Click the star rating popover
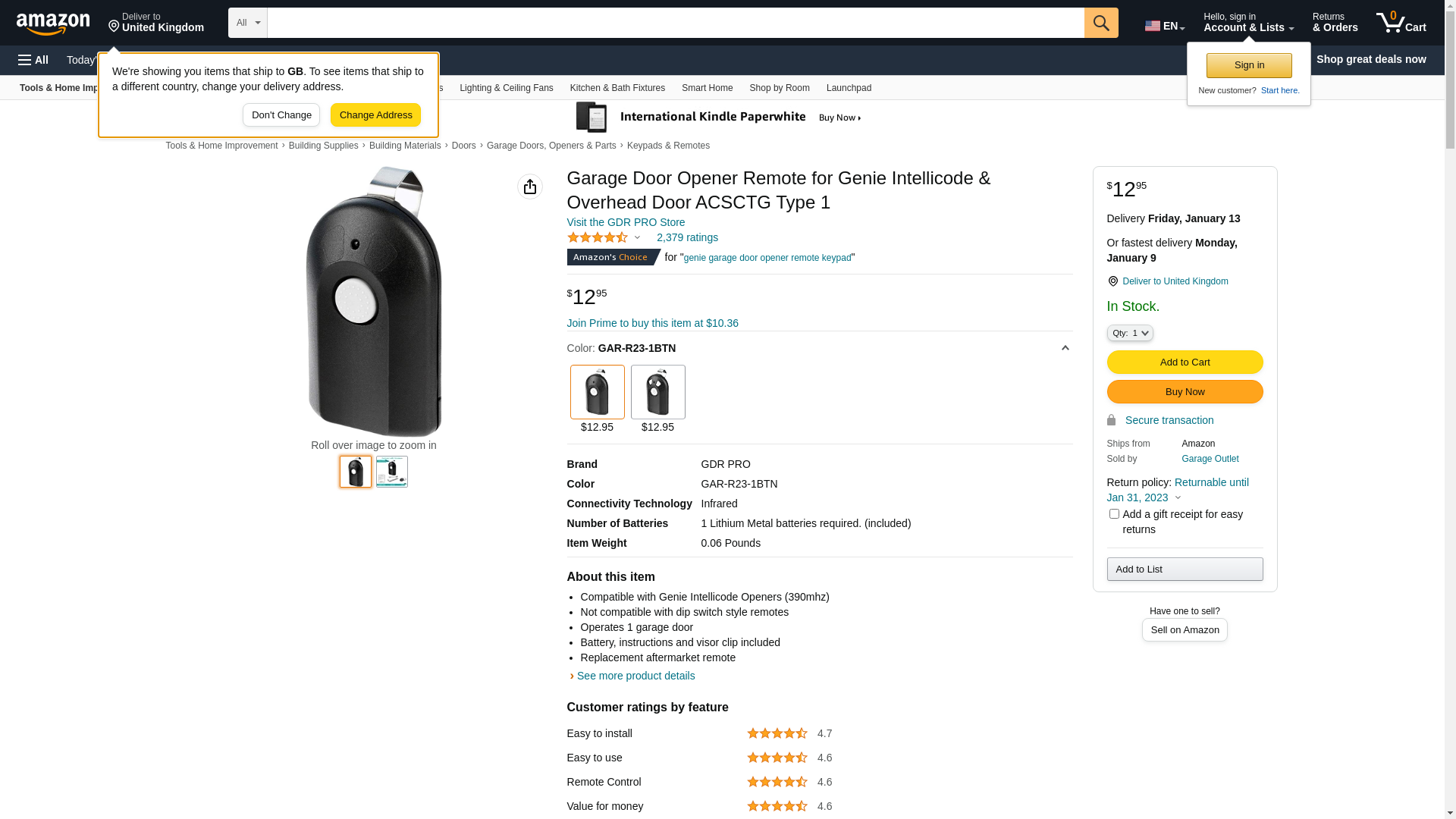Screen dimensions: 1456x819 click(604, 238)
